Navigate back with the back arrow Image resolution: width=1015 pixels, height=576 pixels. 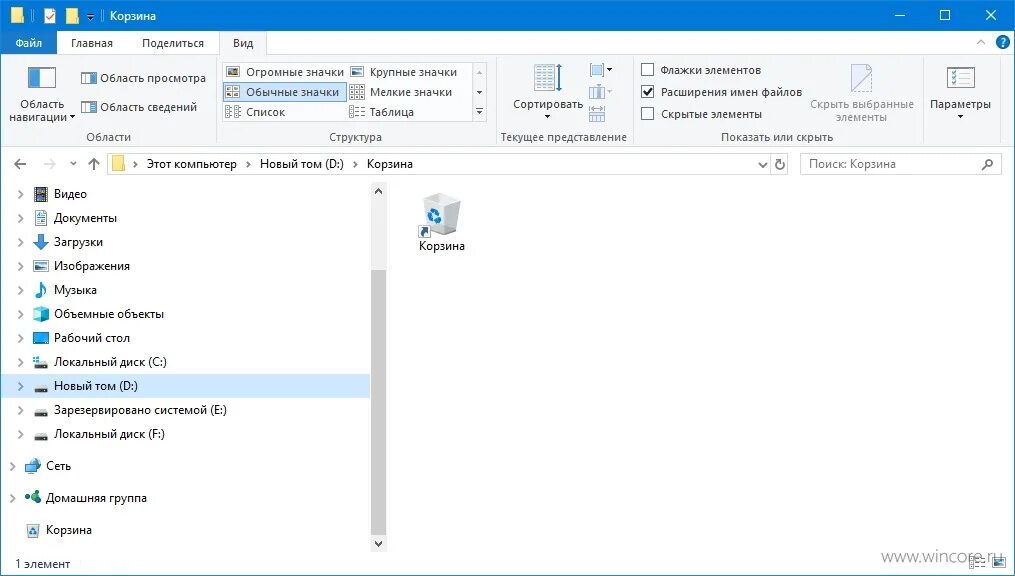(20, 163)
